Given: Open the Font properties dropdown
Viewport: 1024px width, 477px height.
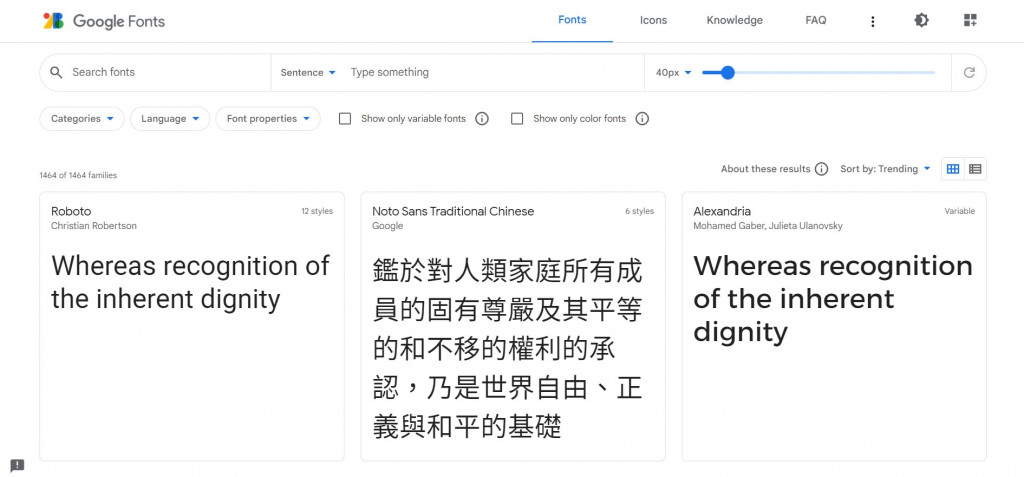Looking at the screenshot, I should click(x=268, y=119).
